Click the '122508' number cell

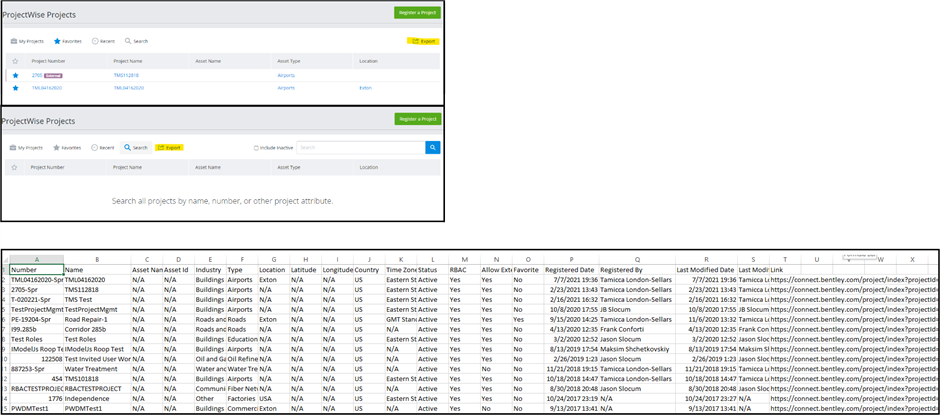(37, 359)
